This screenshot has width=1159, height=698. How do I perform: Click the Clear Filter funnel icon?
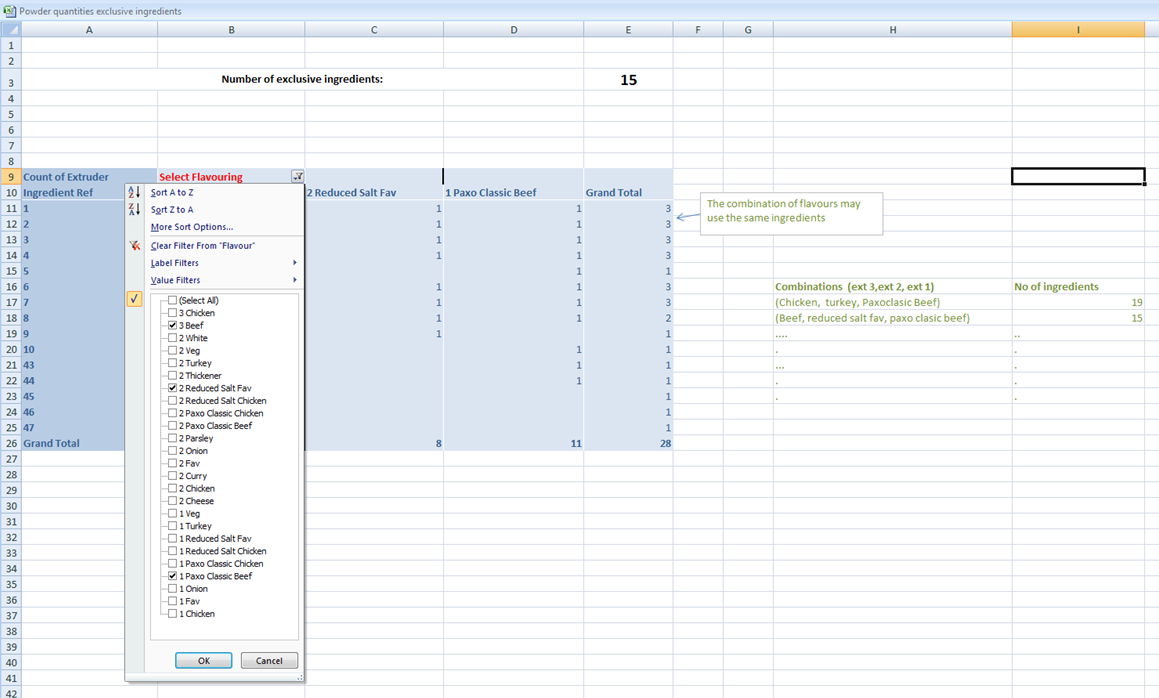135,245
